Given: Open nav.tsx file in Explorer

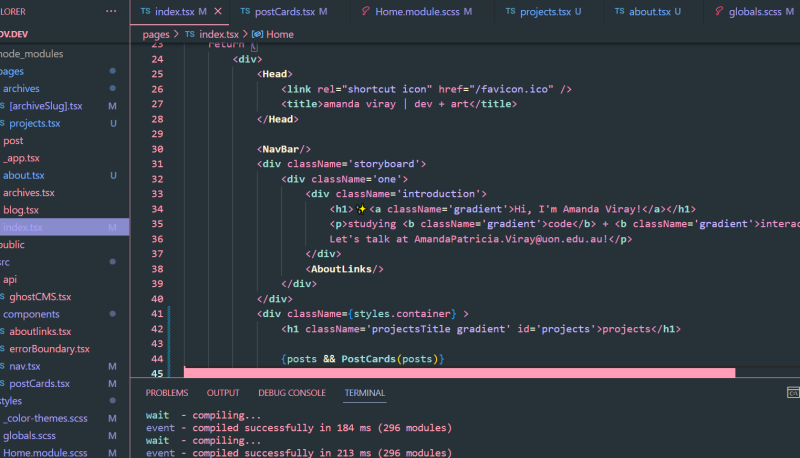Looking at the screenshot, I should tap(24, 366).
